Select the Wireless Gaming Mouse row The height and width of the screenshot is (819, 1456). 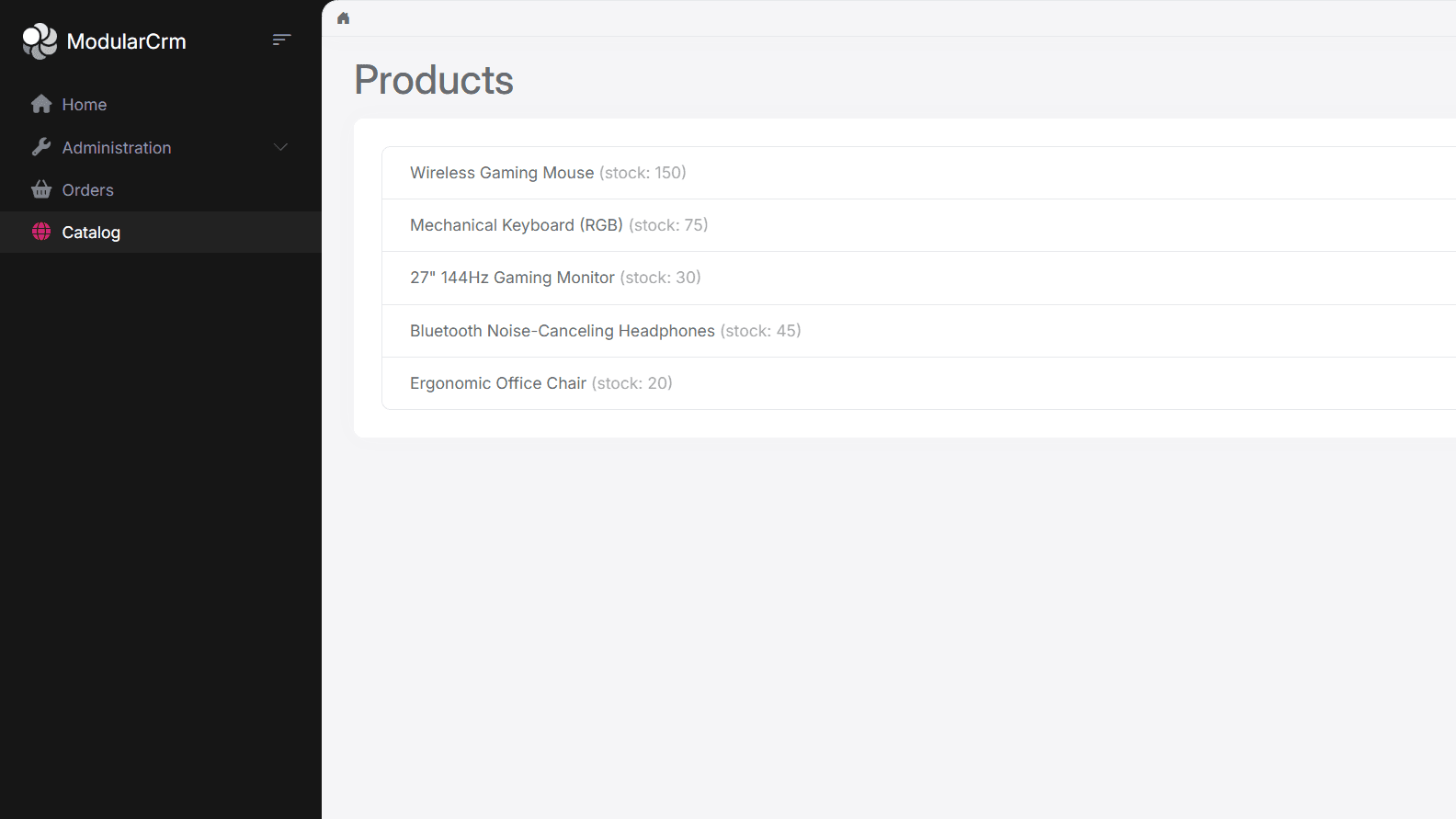(x=918, y=173)
